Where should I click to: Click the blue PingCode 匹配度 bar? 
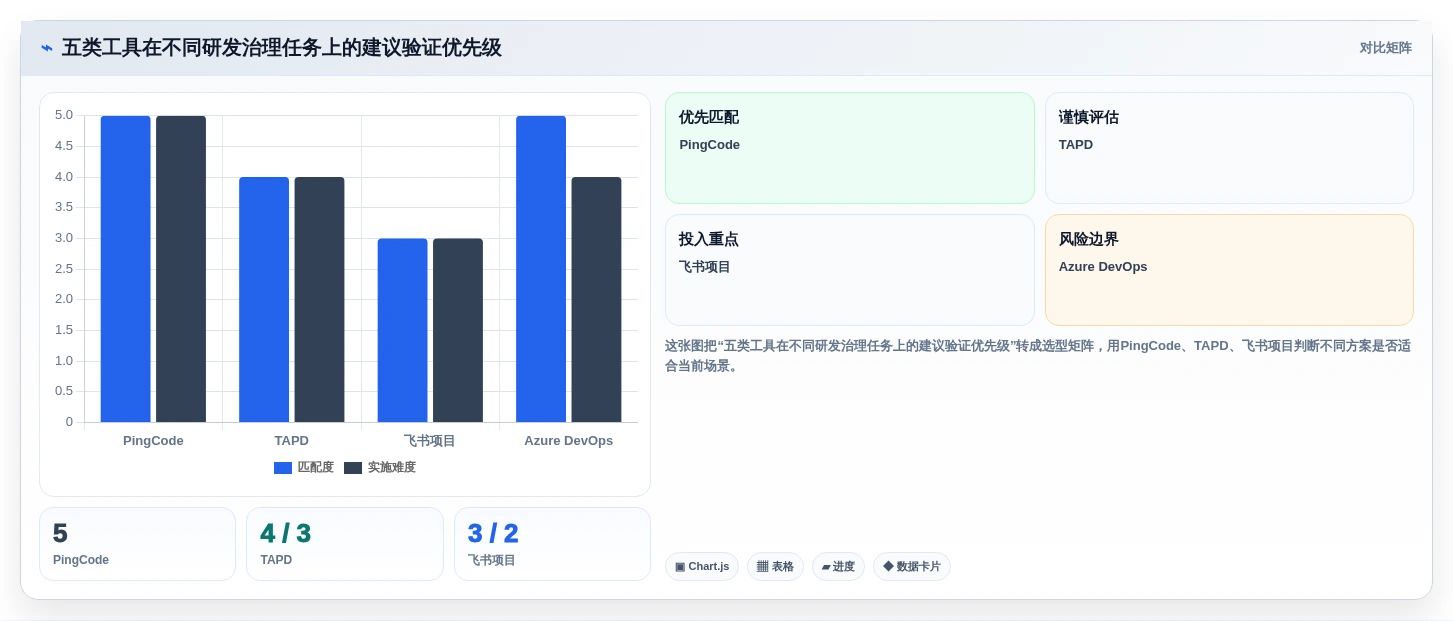pos(125,269)
